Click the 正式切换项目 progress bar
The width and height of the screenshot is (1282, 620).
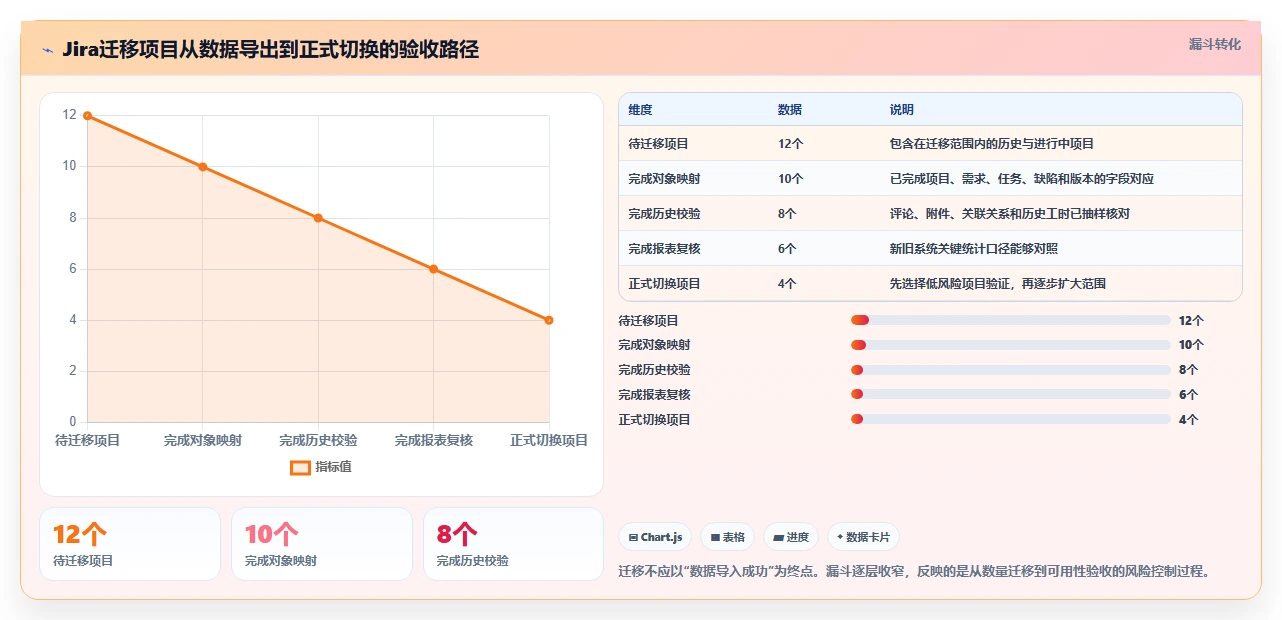(x=1011, y=419)
